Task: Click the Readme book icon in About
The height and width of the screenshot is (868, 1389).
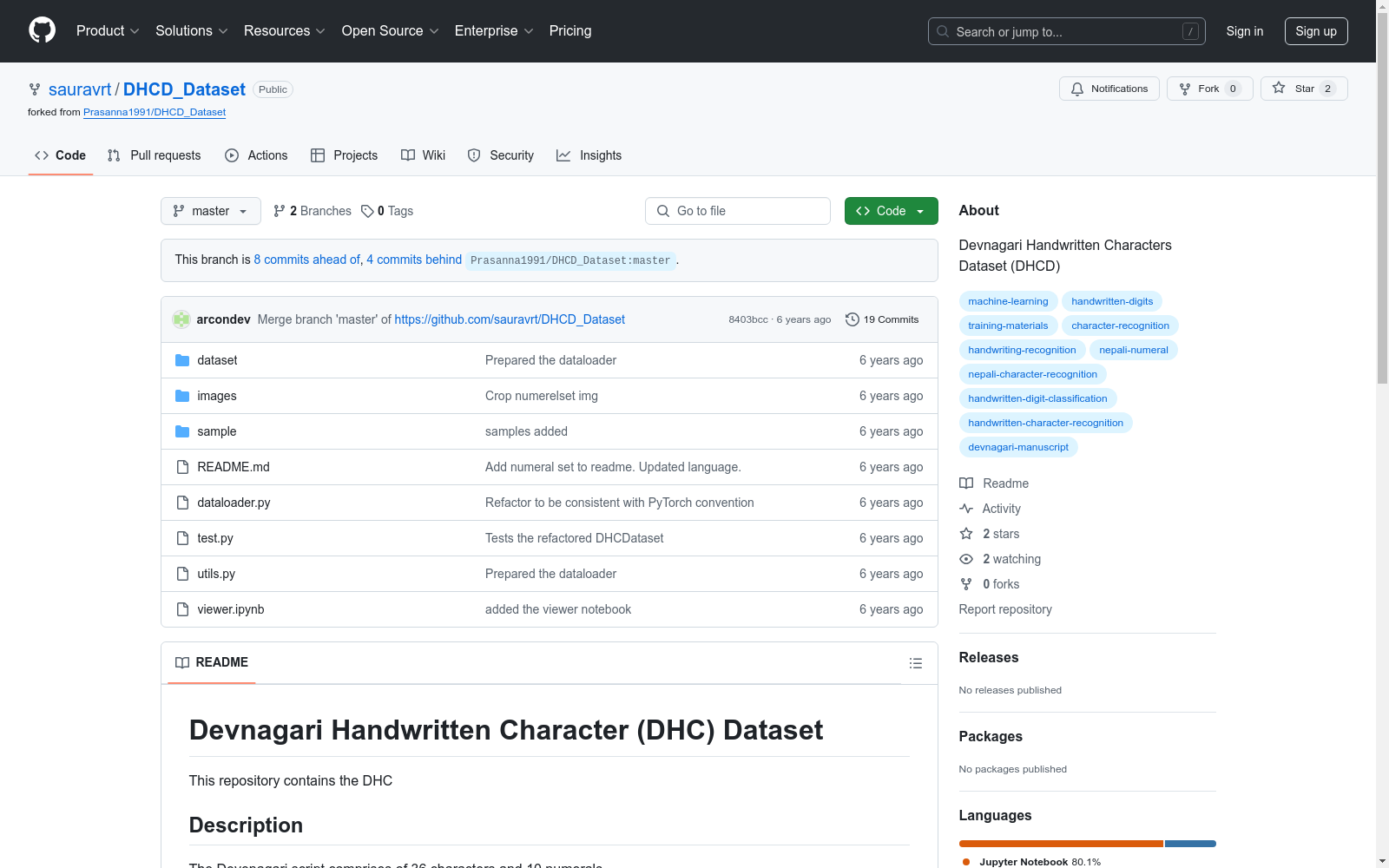Action: coord(966,483)
